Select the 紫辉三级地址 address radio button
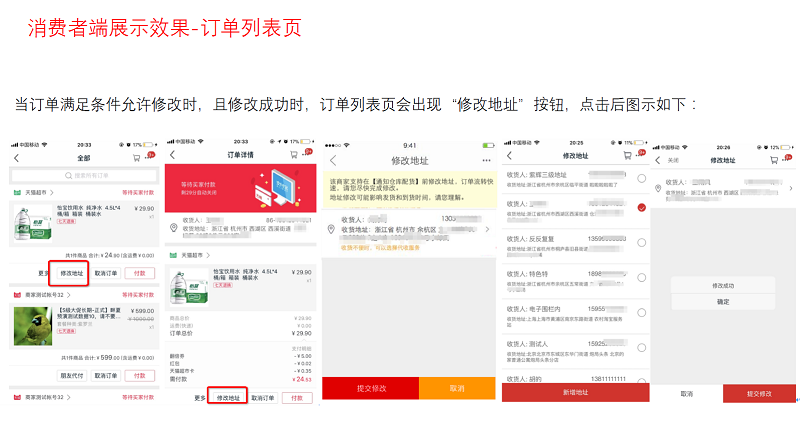Viewport: 800px width, 439px height. click(641, 178)
